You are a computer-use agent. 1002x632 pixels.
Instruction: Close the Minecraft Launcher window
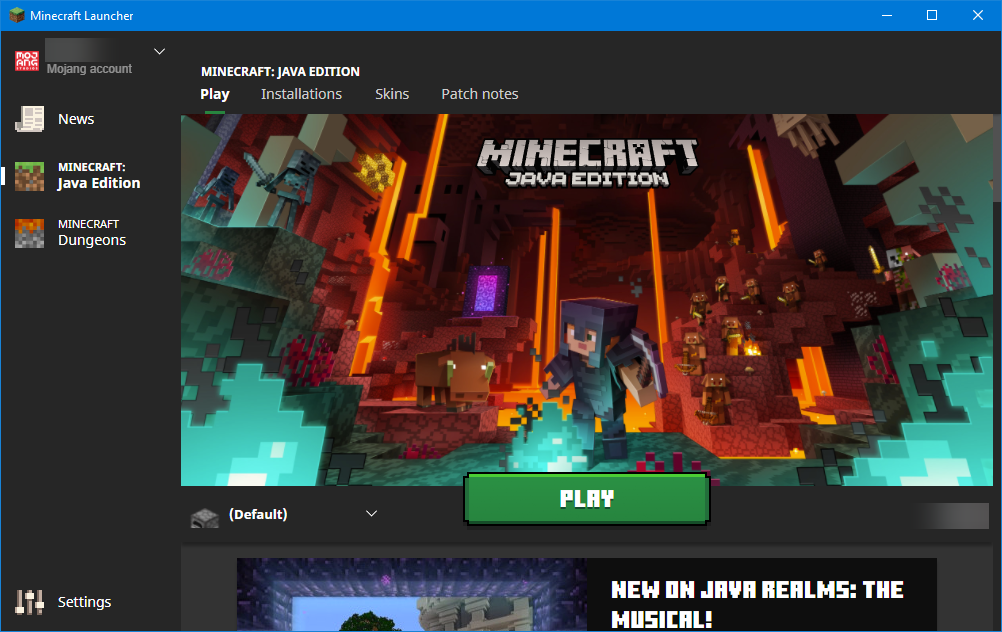tap(978, 15)
